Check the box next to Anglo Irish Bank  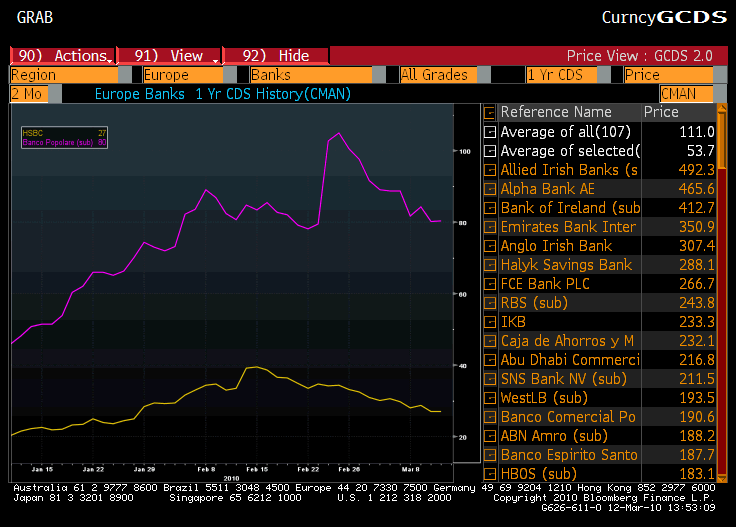pyautogui.click(x=490, y=246)
